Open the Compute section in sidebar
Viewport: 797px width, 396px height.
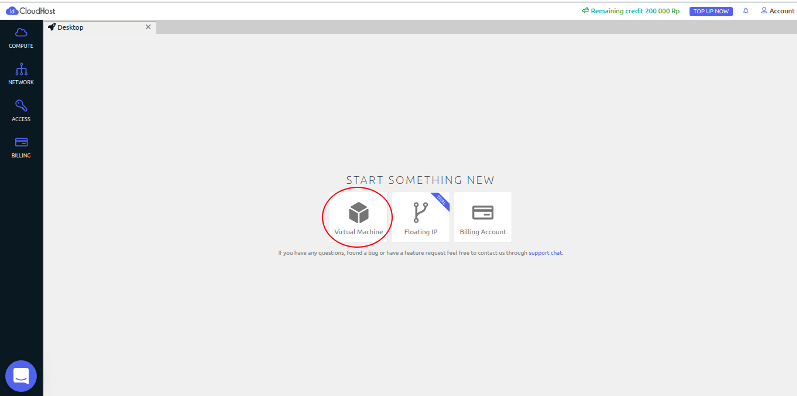point(21,38)
